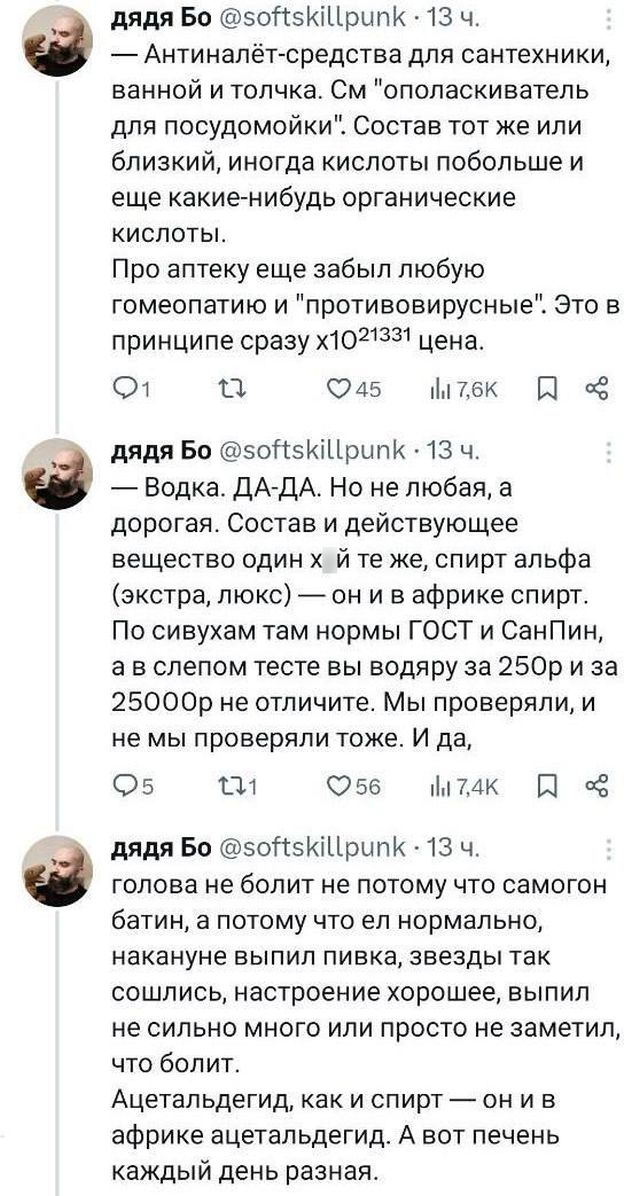The image size is (640, 1196).
Task: Open avatar beside the Антиналёт-средства tweet
Action: point(59,46)
